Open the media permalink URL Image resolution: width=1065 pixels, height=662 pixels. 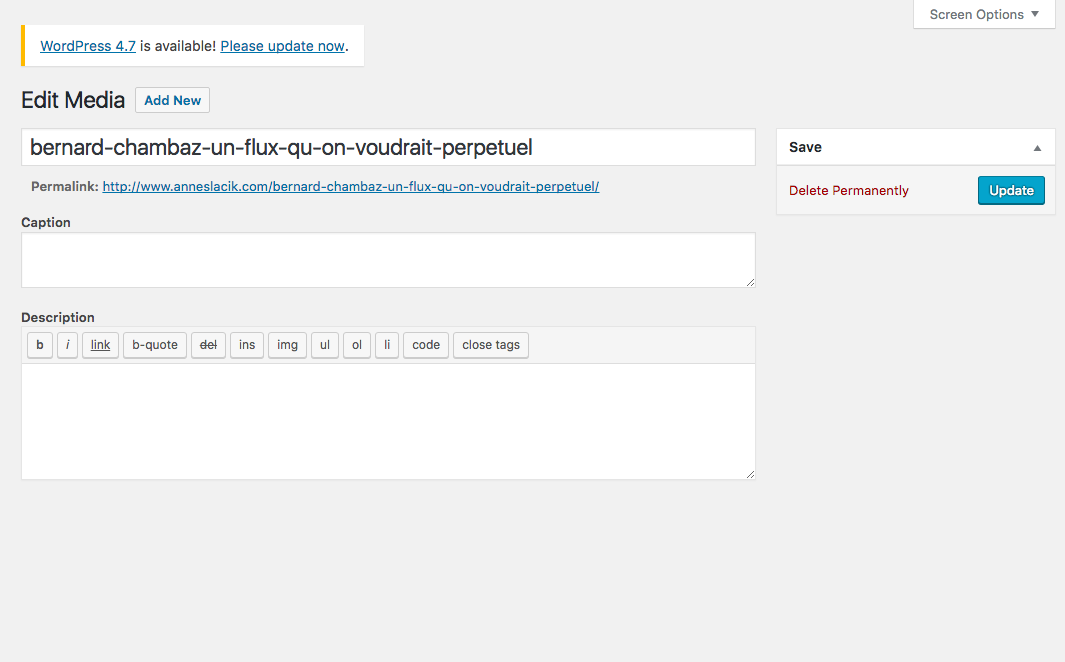pos(350,187)
